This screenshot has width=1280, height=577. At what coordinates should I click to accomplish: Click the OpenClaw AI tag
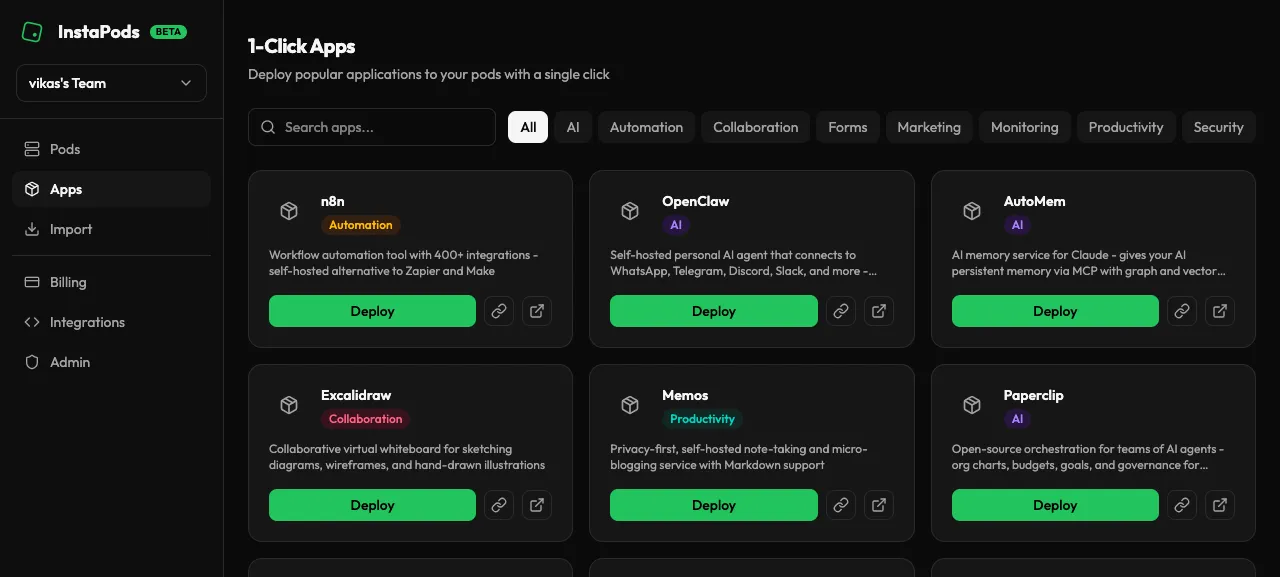(x=676, y=225)
